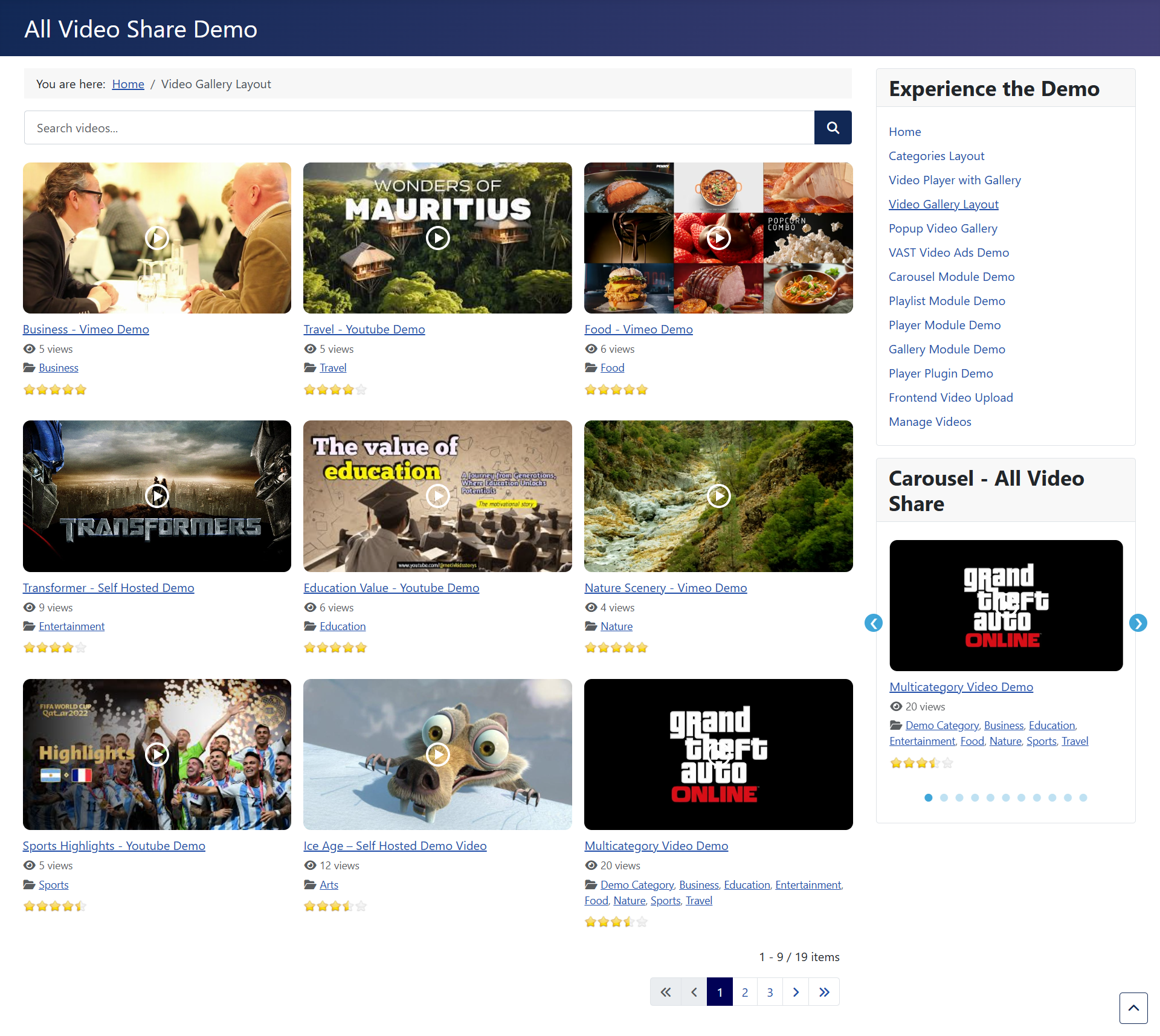Screen dimensions: 1160x1036
Task: Open Playlist Module Demo menu item
Action: click(947, 301)
